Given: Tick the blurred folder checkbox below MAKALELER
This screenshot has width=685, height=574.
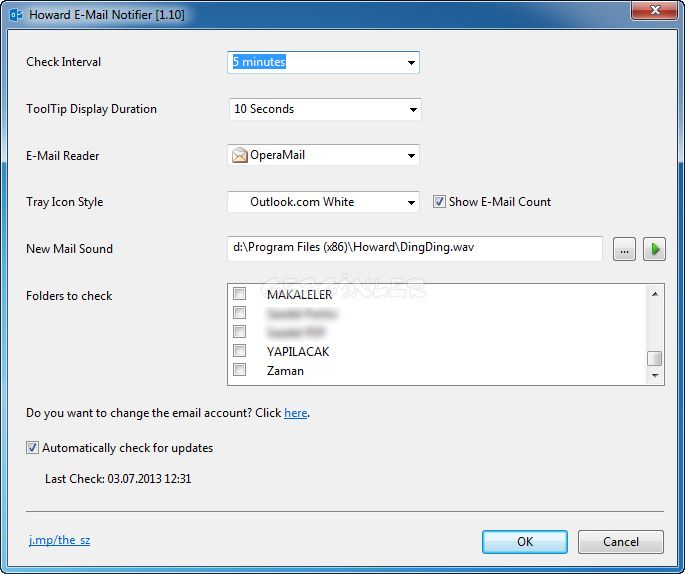Looking at the screenshot, I should point(239,313).
